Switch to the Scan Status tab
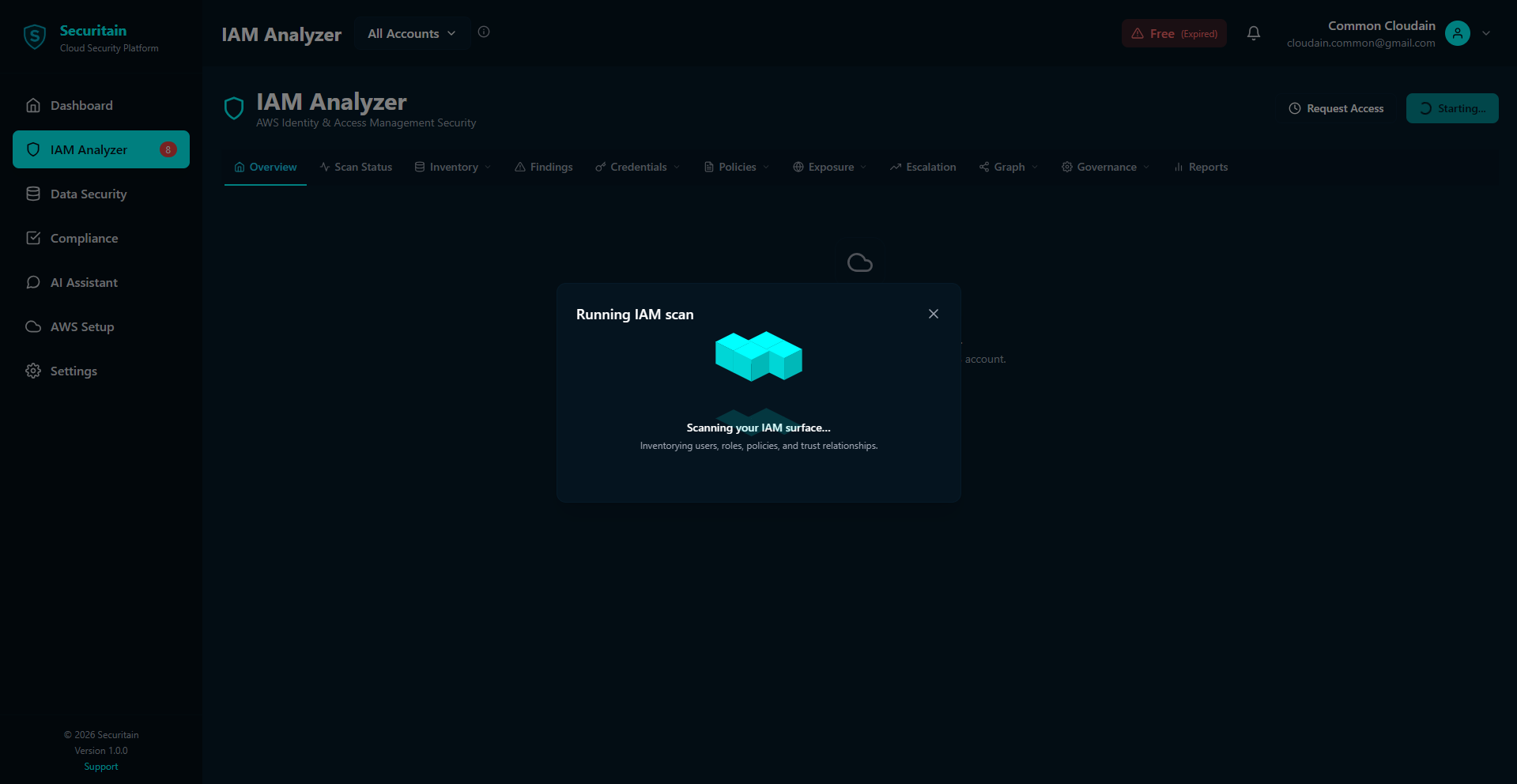Viewport: 1517px width, 784px height. pyautogui.click(x=356, y=167)
